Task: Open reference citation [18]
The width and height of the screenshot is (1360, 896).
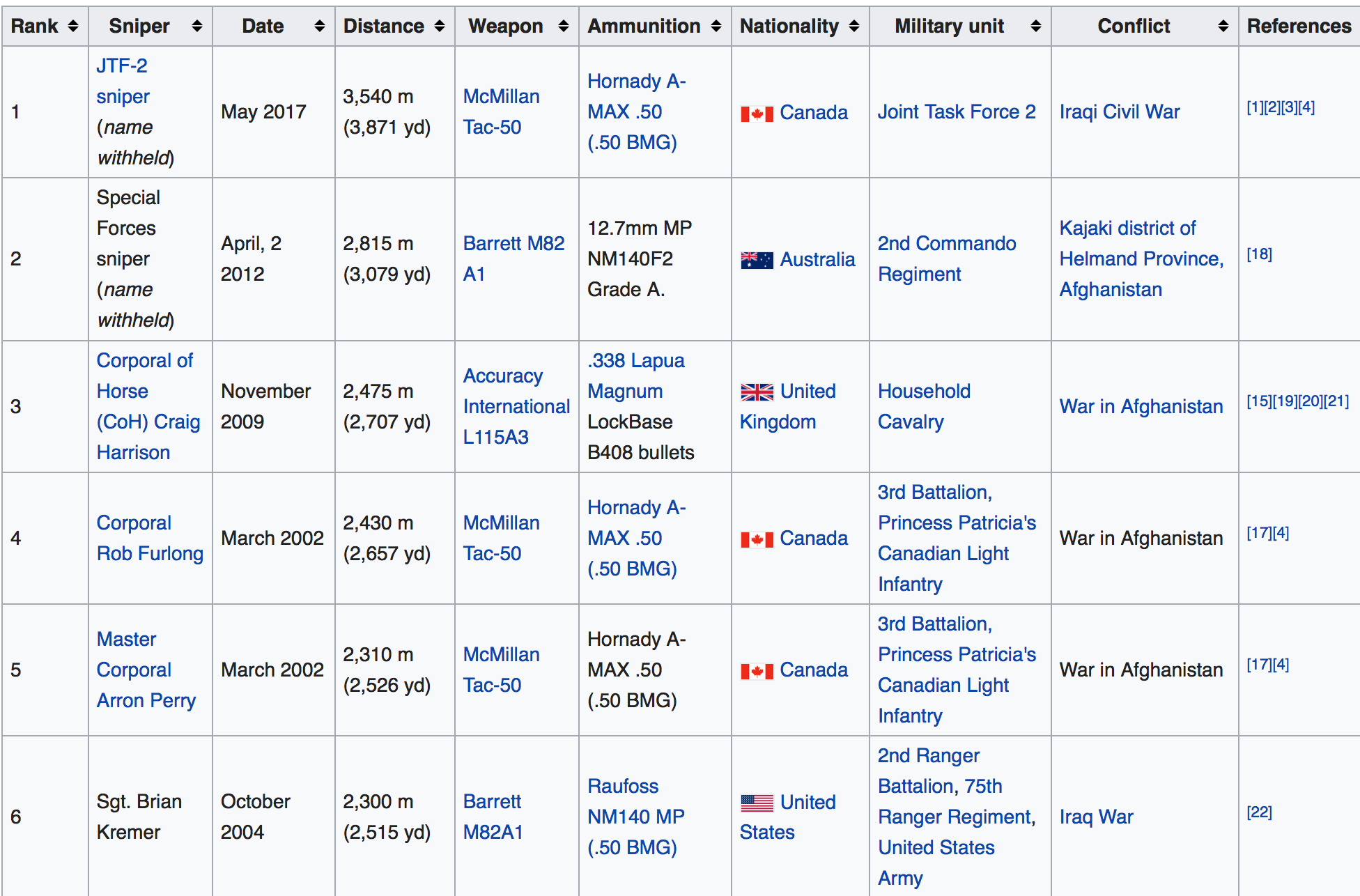Action: coord(1258,254)
